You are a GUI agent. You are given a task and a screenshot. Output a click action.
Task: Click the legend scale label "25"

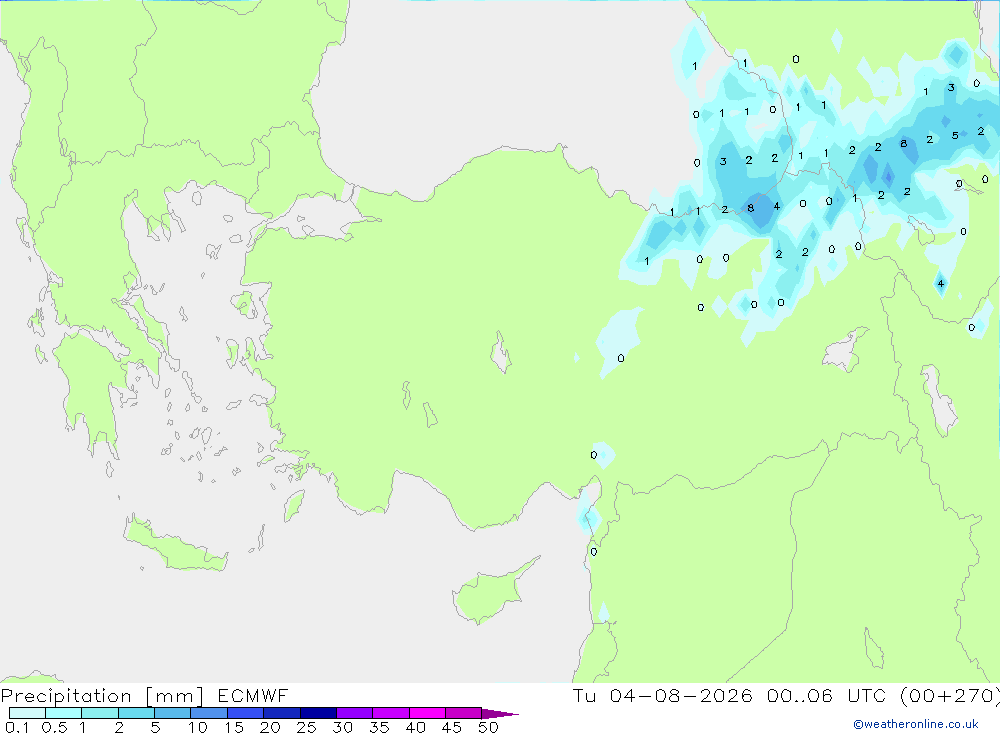(306, 727)
